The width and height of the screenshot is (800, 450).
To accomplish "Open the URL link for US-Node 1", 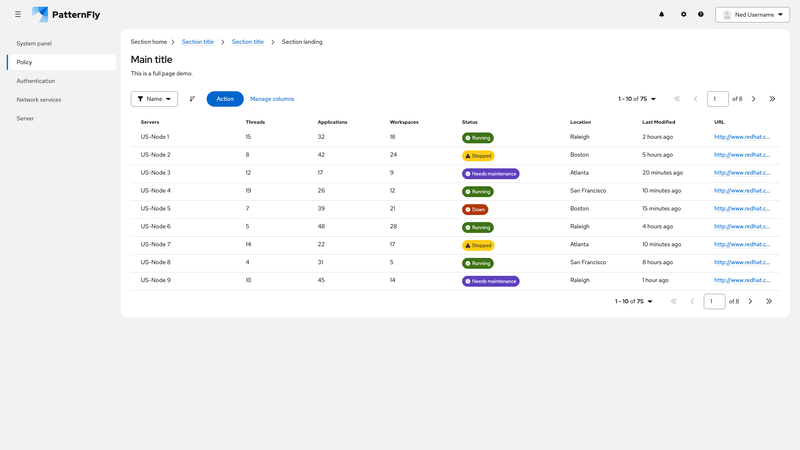I will pos(742,137).
